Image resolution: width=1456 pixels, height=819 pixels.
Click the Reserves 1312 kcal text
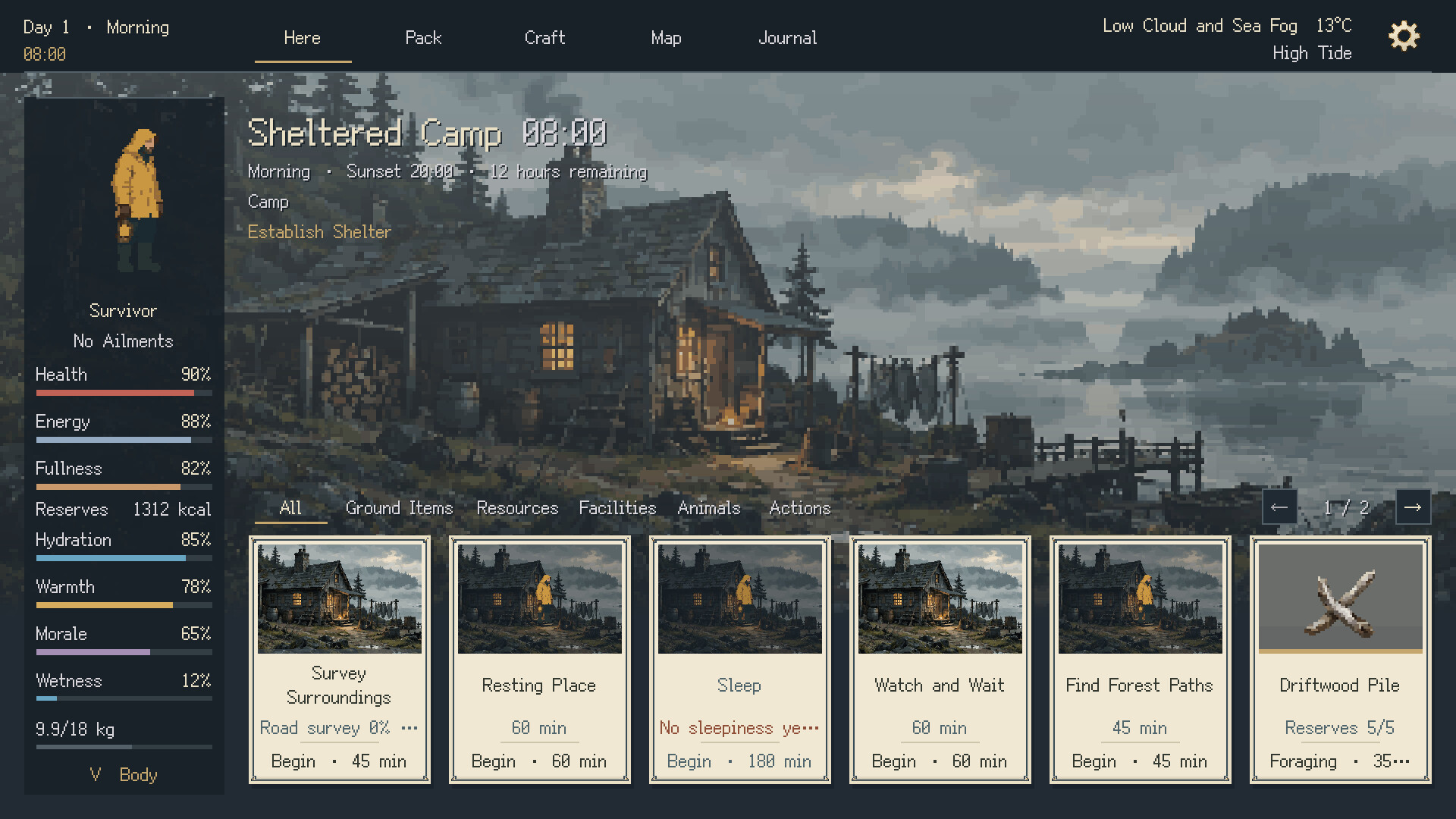pos(124,510)
